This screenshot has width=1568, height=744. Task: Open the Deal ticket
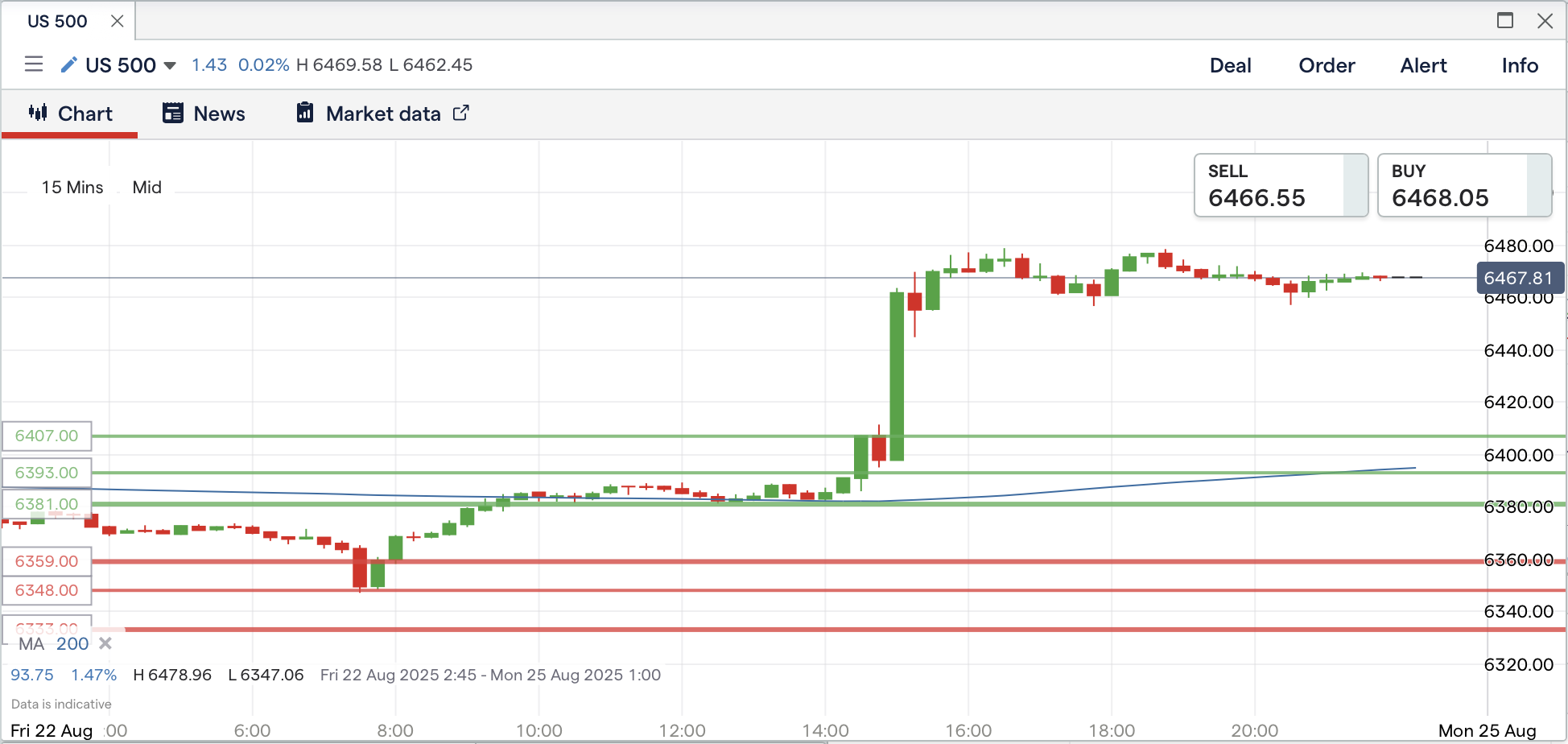[x=1230, y=65]
